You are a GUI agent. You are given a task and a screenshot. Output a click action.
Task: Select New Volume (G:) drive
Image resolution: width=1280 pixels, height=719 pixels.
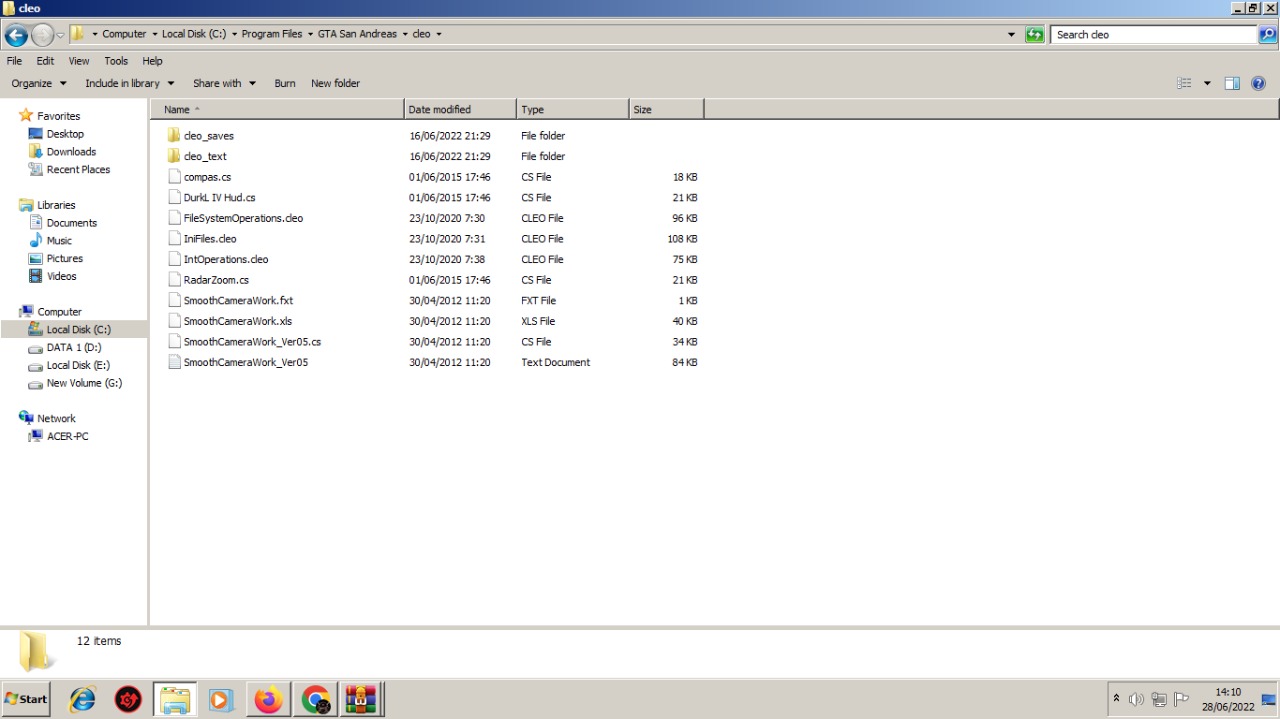pyautogui.click(x=84, y=384)
